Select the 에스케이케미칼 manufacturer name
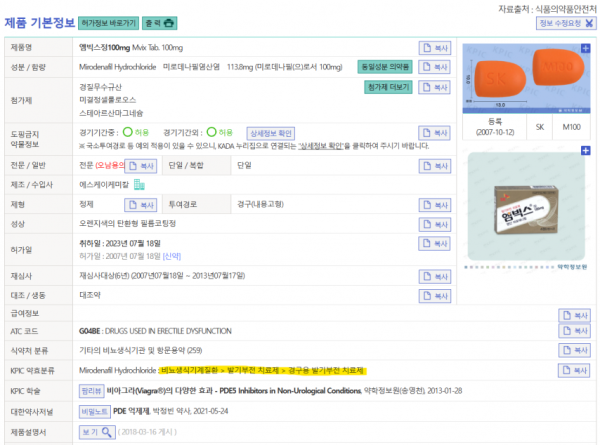The height and width of the screenshot is (445, 600). [x=104, y=185]
